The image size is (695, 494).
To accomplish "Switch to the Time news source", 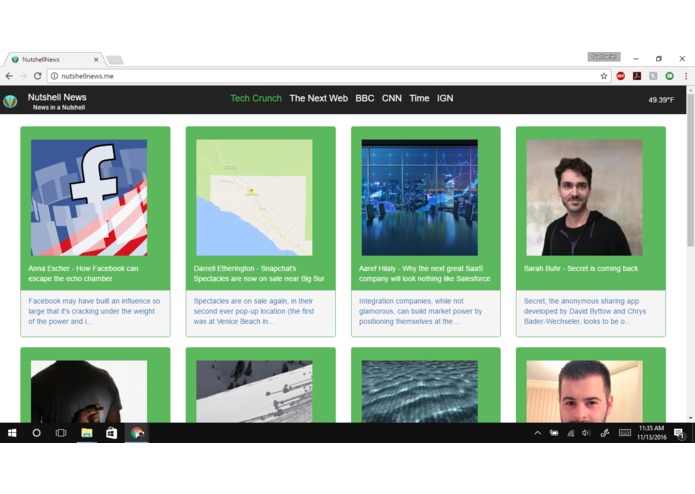I will (419, 98).
